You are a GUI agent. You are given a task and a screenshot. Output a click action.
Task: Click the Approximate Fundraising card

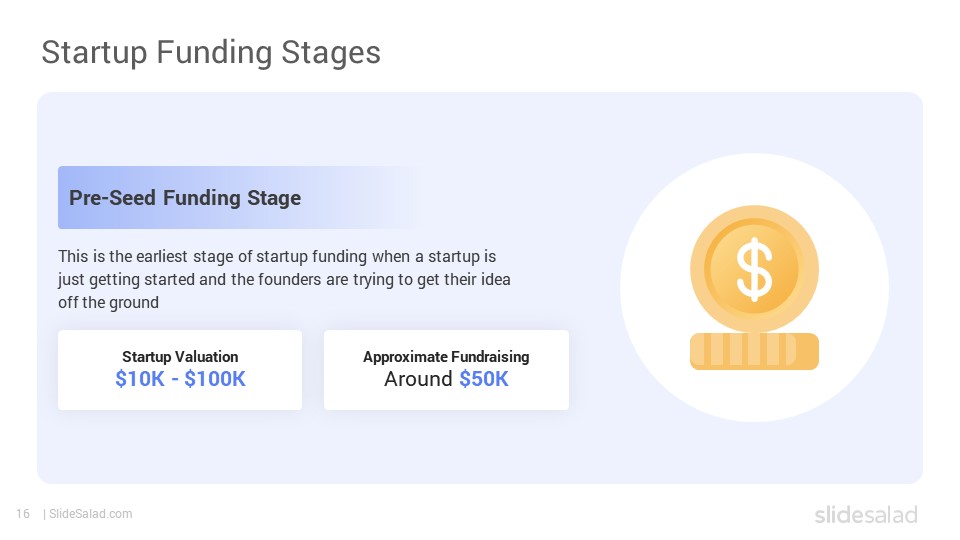point(446,370)
